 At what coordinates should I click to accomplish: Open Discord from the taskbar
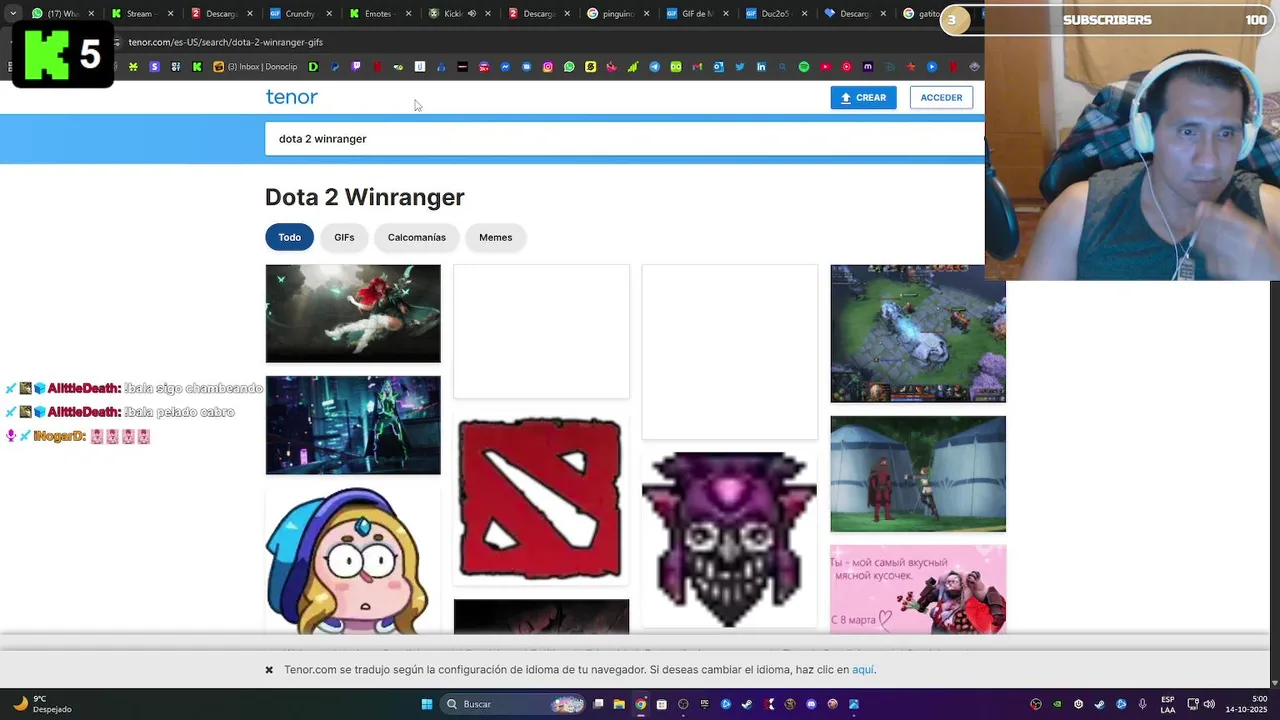pos(811,704)
